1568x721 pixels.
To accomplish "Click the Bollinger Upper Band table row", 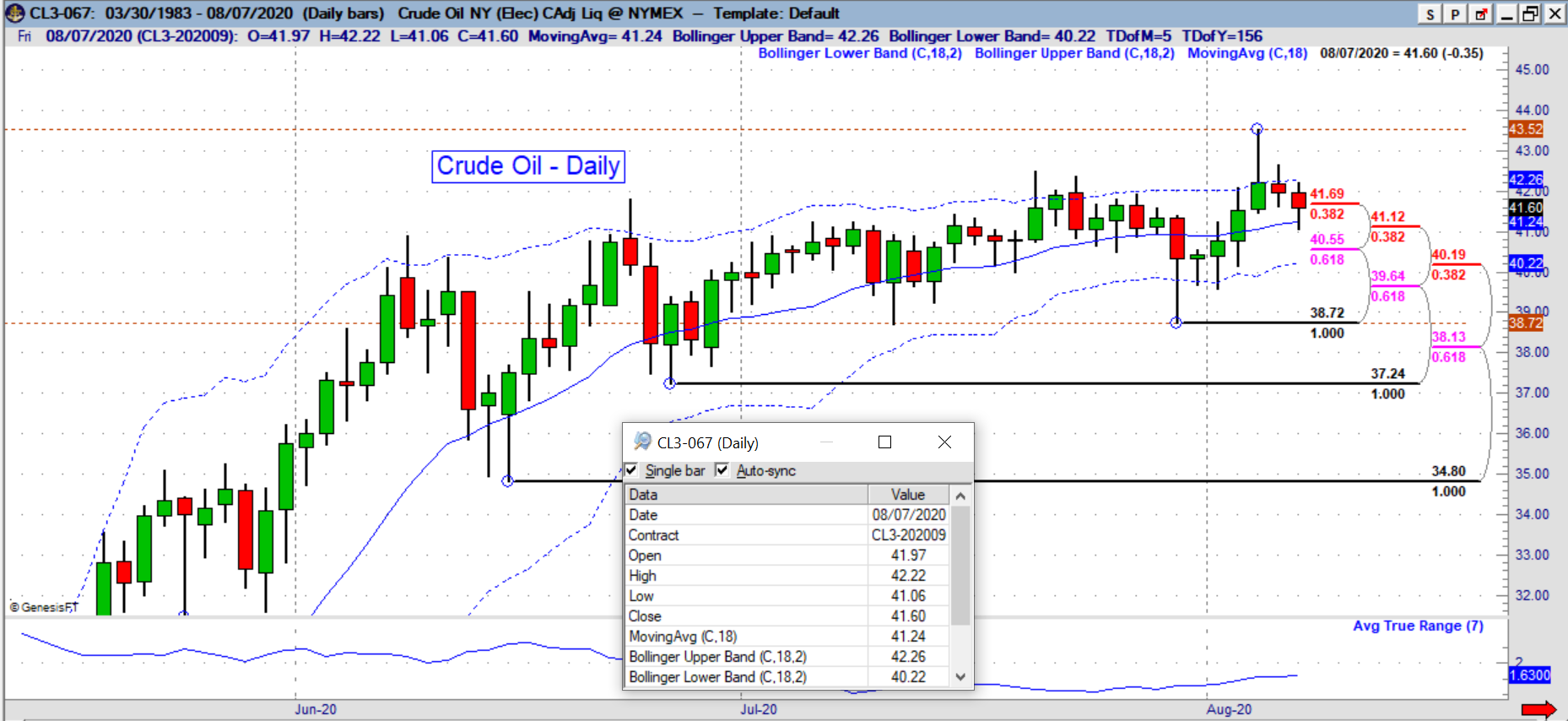I will coord(787,657).
